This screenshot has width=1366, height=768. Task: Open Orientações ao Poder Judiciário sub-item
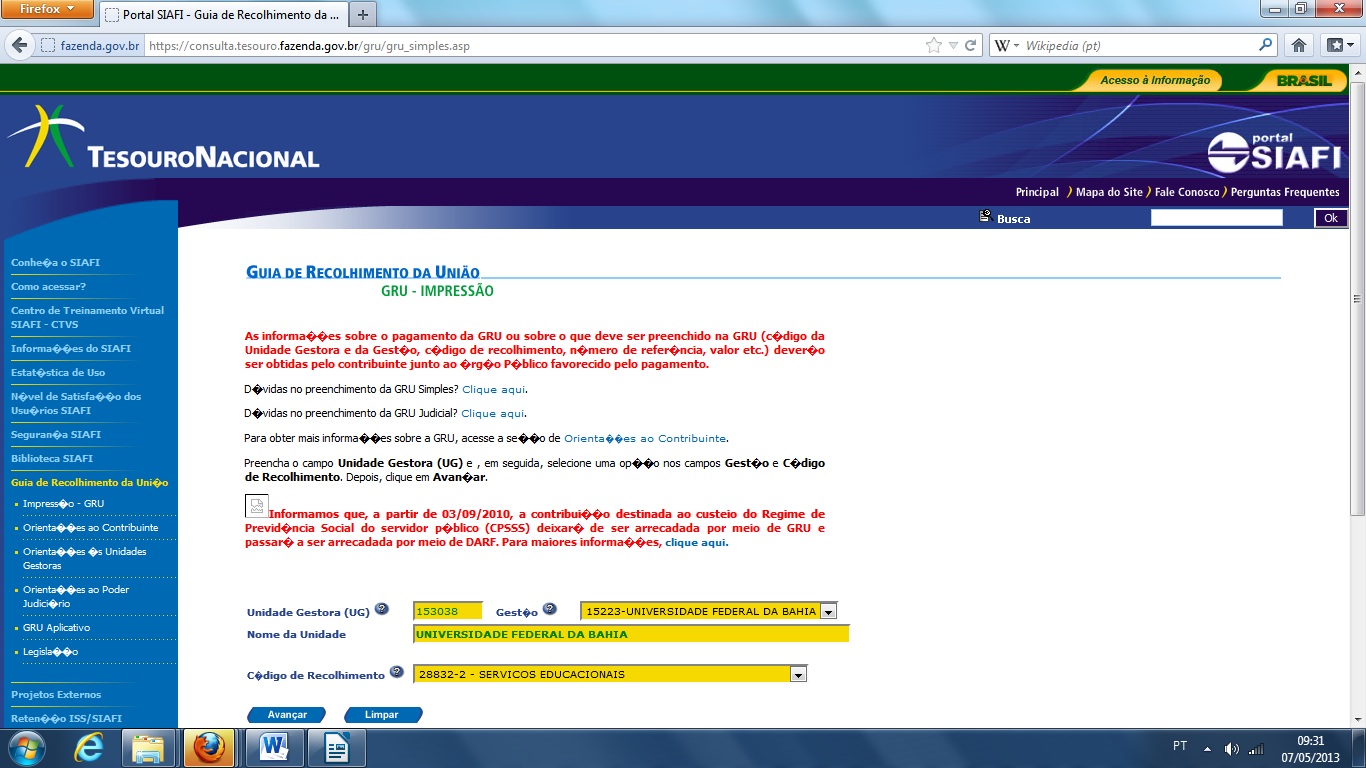76,597
